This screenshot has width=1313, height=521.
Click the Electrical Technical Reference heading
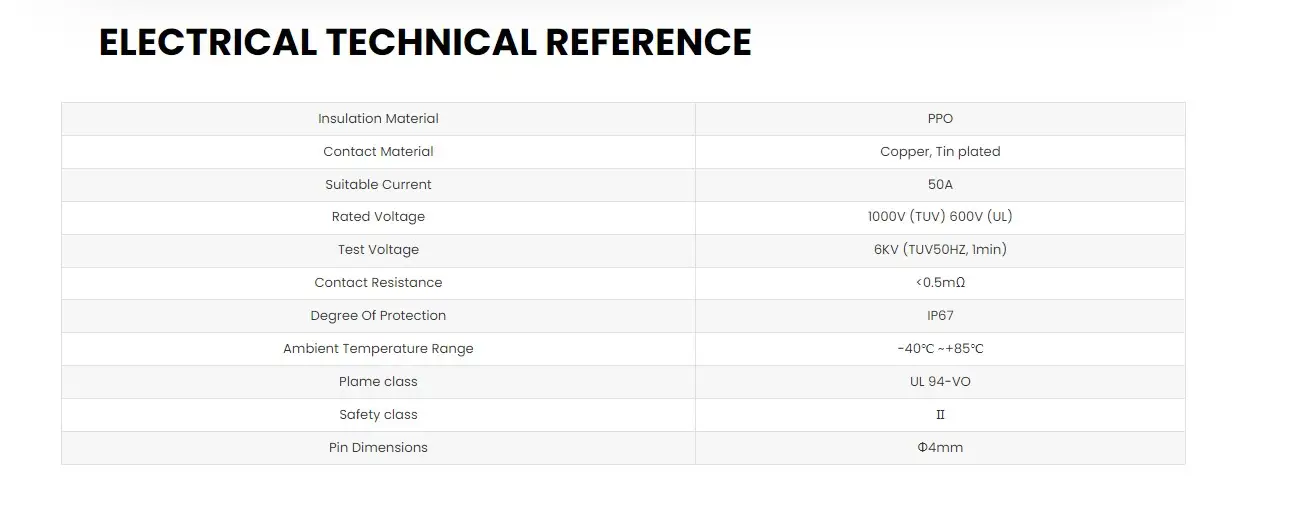point(425,42)
